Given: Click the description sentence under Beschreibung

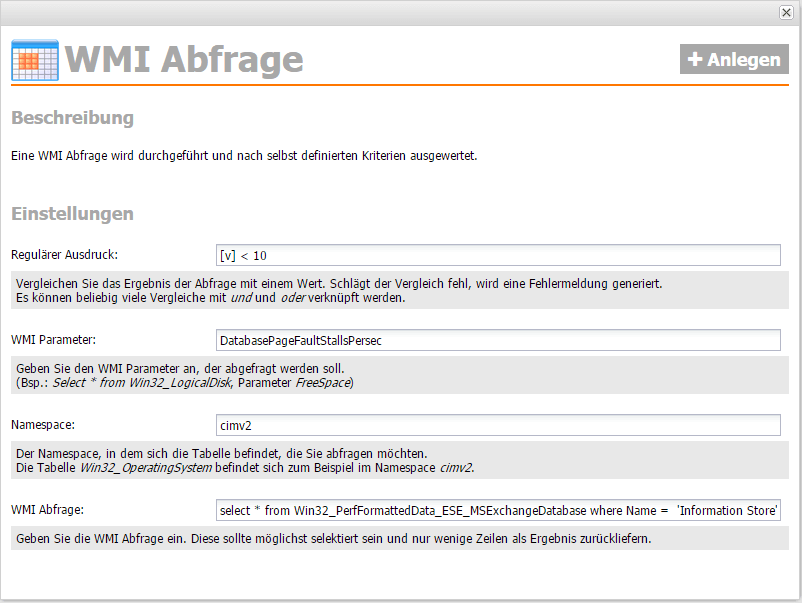Looking at the screenshot, I should click(x=244, y=156).
